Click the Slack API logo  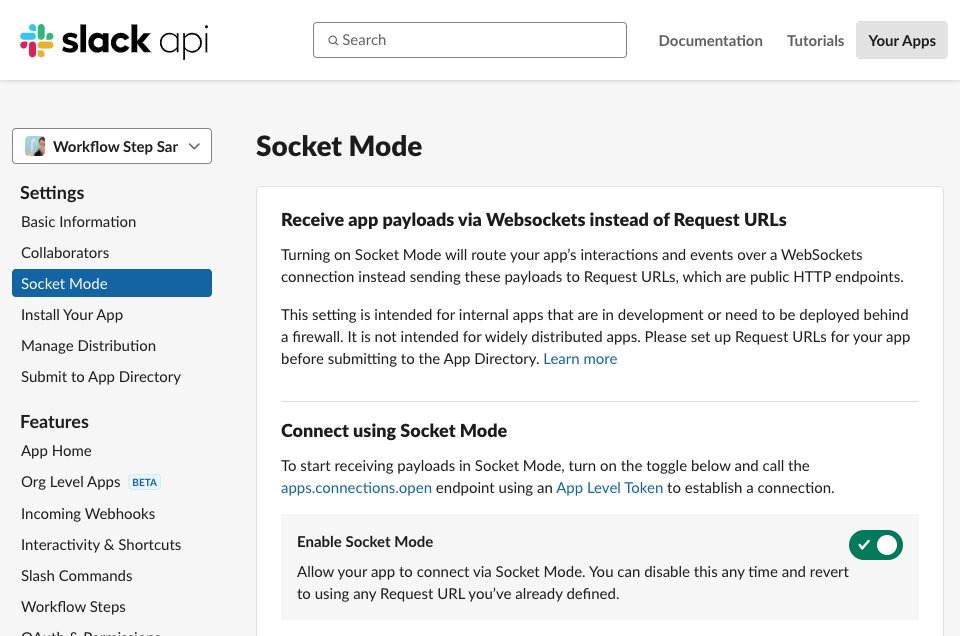114,41
